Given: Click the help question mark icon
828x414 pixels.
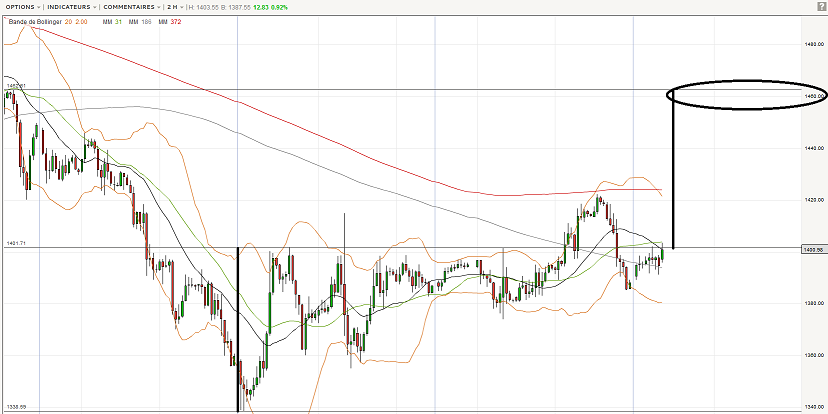Looking at the screenshot, I should pos(821,7).
